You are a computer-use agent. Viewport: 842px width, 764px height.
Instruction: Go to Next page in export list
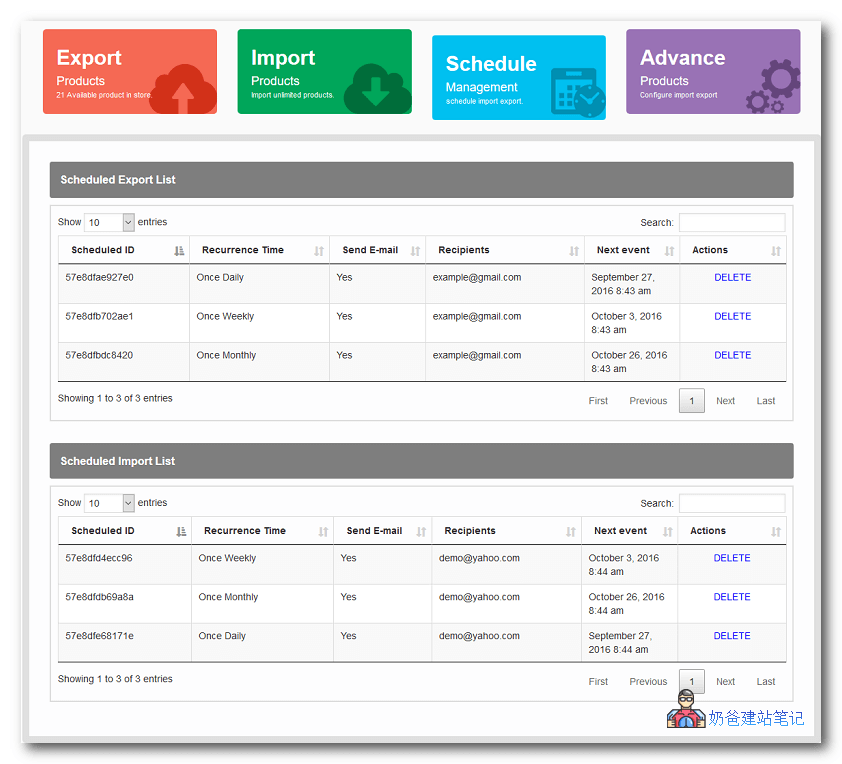tap(725, 401)
